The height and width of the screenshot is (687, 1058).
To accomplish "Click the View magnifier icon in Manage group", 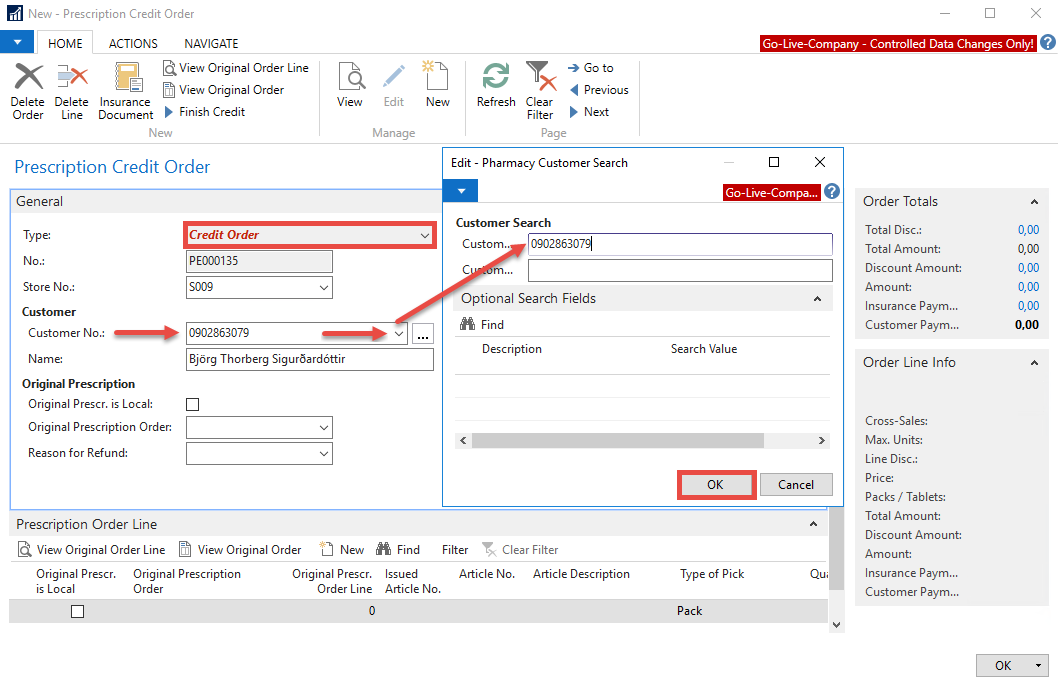I will point(350,77).
